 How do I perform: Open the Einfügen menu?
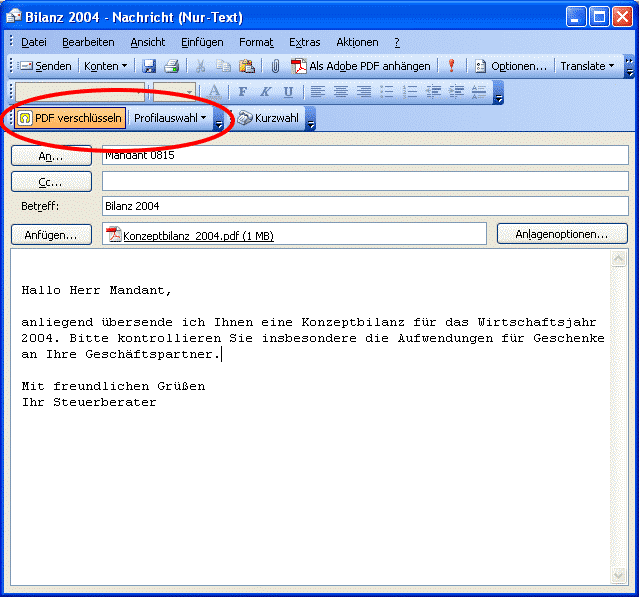pyautogui.click(x=202, y=42)
